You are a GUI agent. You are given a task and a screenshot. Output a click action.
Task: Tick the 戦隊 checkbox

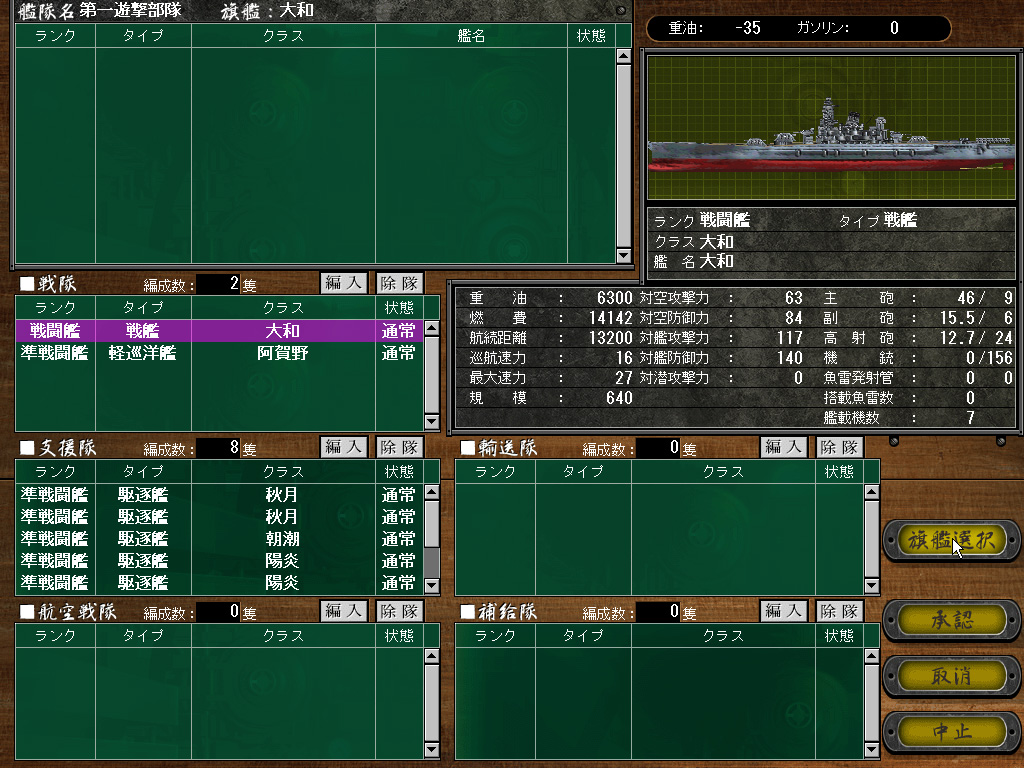(27, 284)
